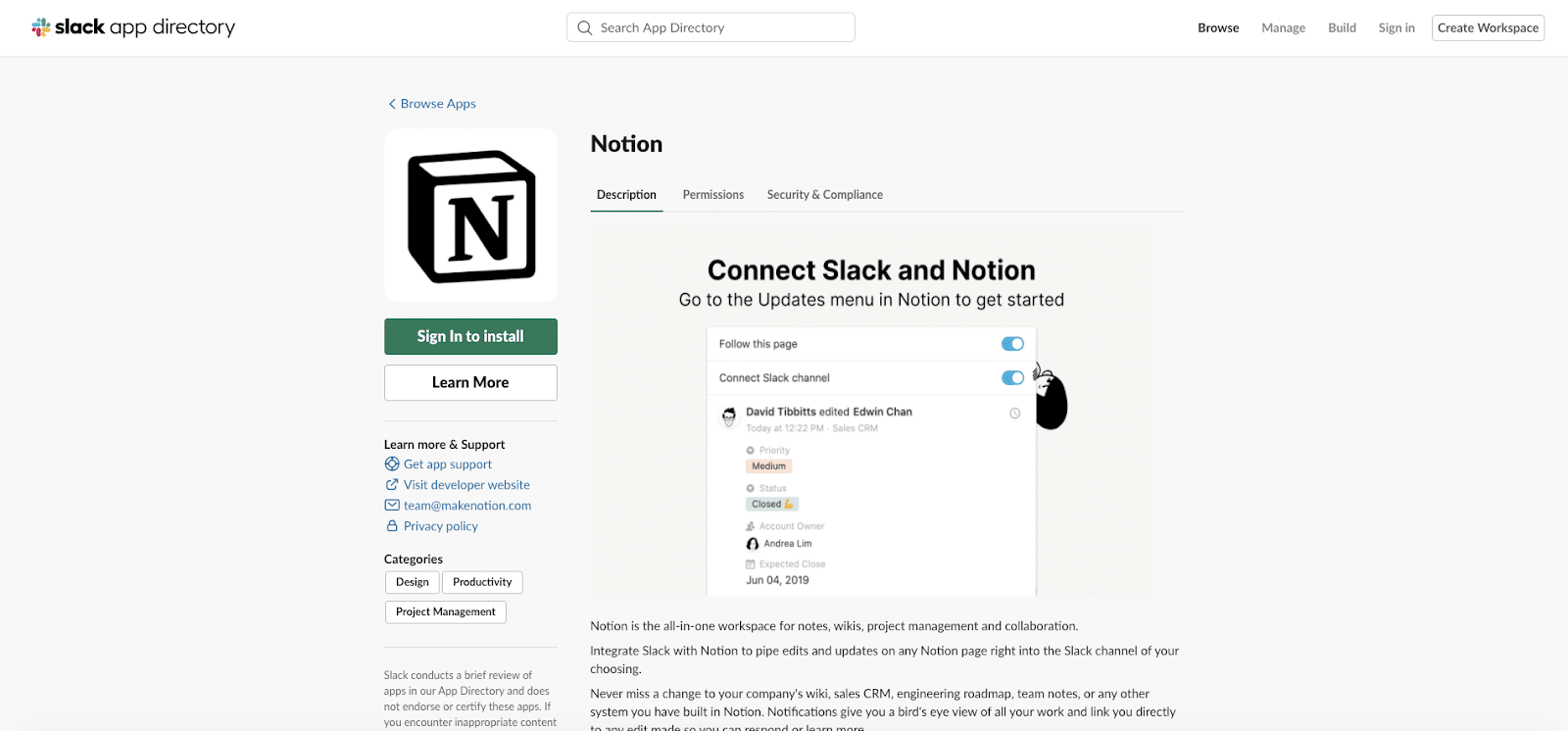The height and width of the screenshot is (731, 1568).
Task: Toggle the Connect Slack channel switch
Action: 1012,378
